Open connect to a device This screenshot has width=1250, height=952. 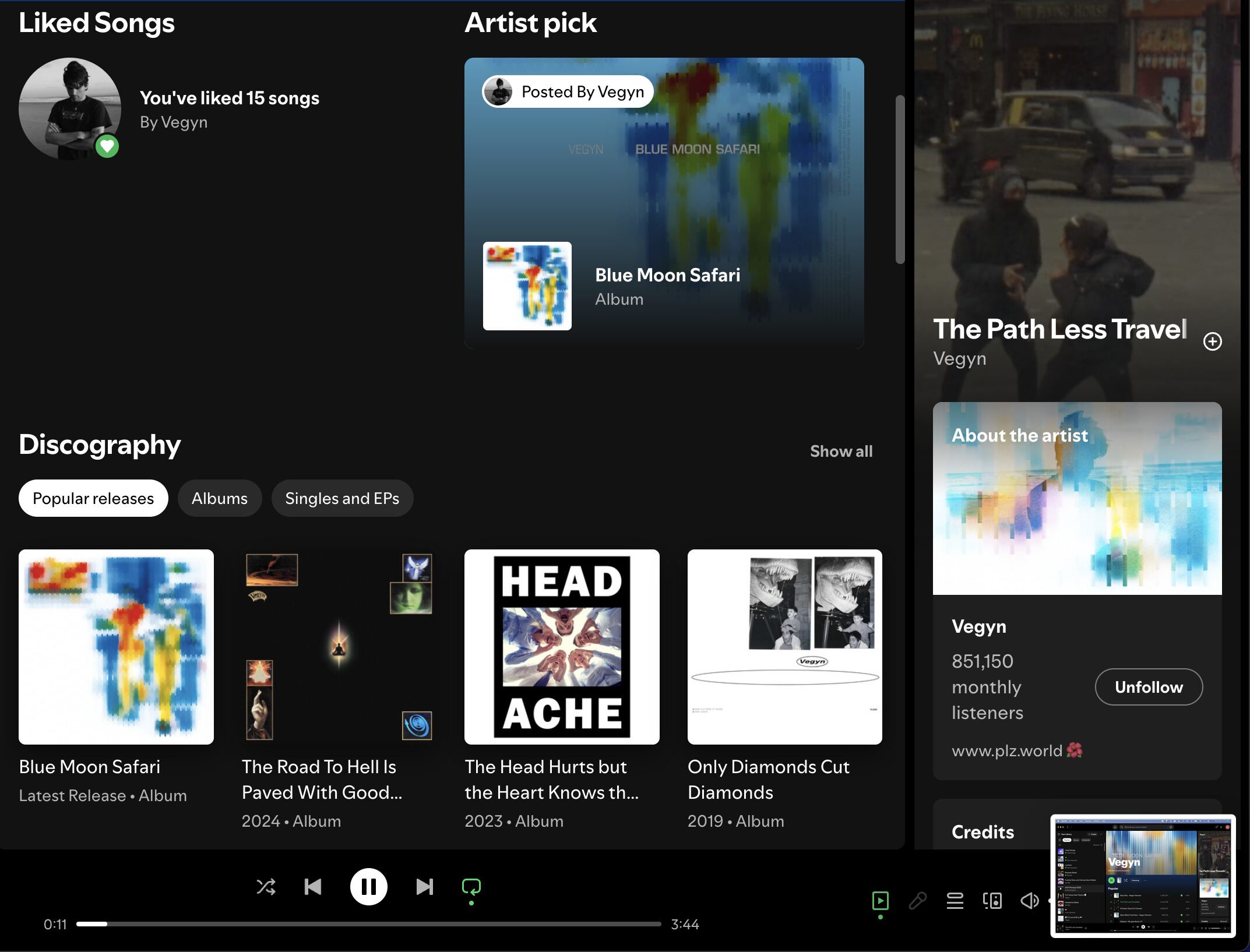tap(992, 901)
